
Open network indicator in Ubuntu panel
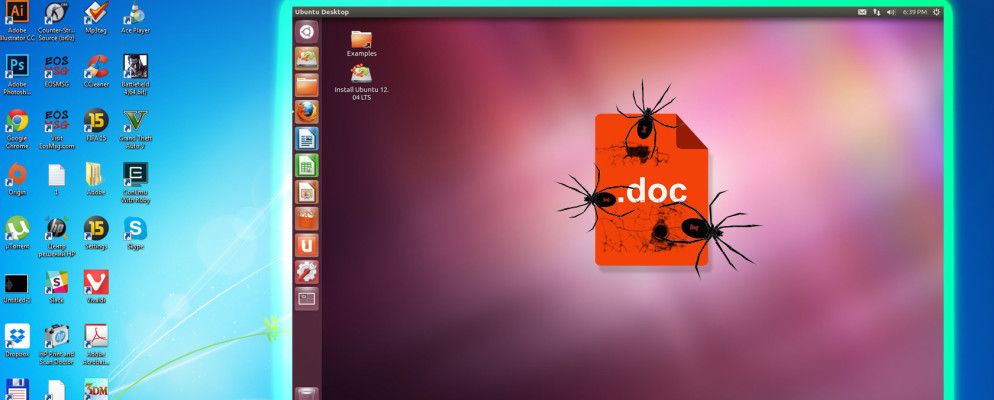coord(877,12)
